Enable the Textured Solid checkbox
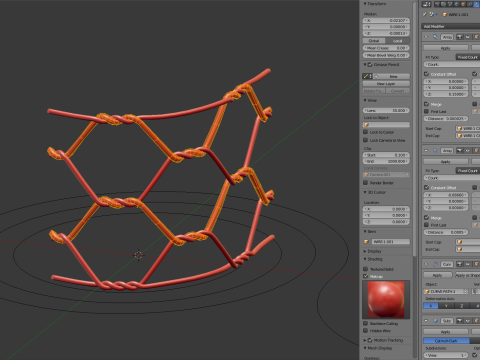The width and height of the screenshot is (480, 360). [x=366, y=269]
